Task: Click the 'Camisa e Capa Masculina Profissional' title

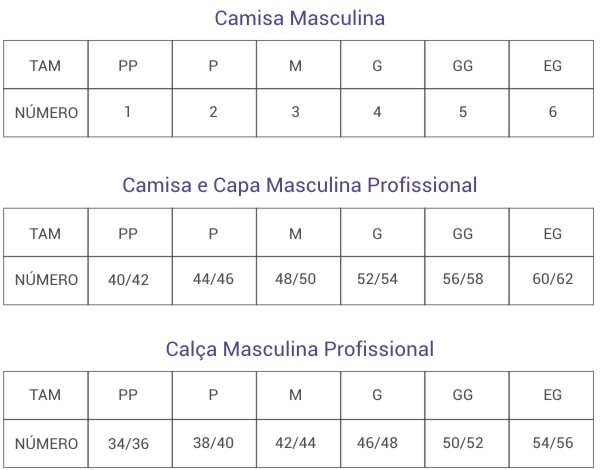Action: [300, 185]
